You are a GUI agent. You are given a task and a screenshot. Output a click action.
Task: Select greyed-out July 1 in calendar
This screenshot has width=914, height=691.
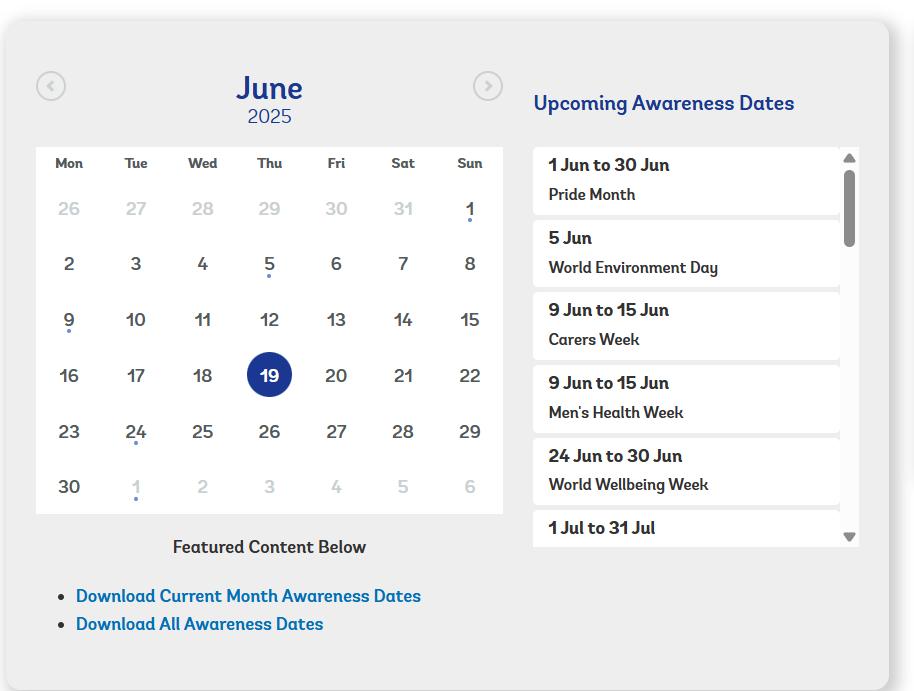pyautogui.click(x=136, y=487)
